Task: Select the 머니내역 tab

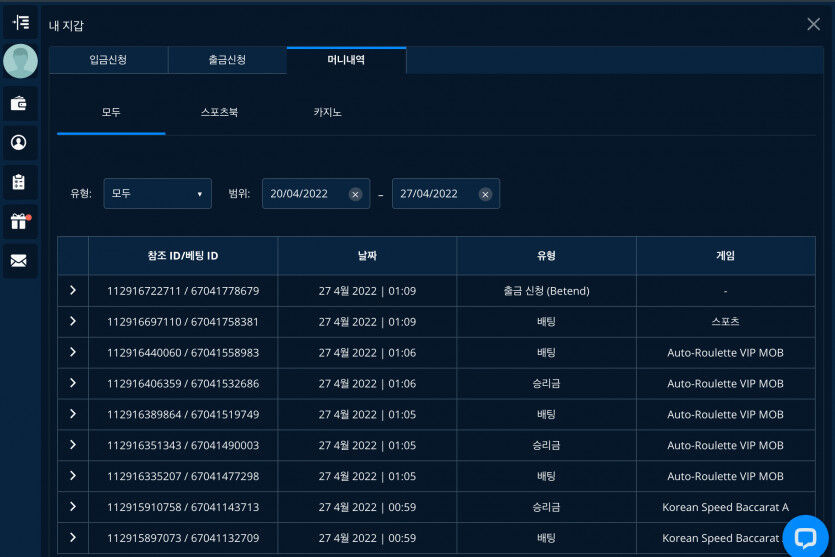Action: point(346,60)
